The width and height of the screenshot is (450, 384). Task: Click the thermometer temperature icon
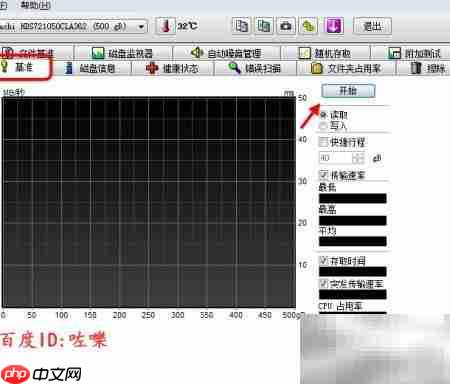click(x=166, y=26)
